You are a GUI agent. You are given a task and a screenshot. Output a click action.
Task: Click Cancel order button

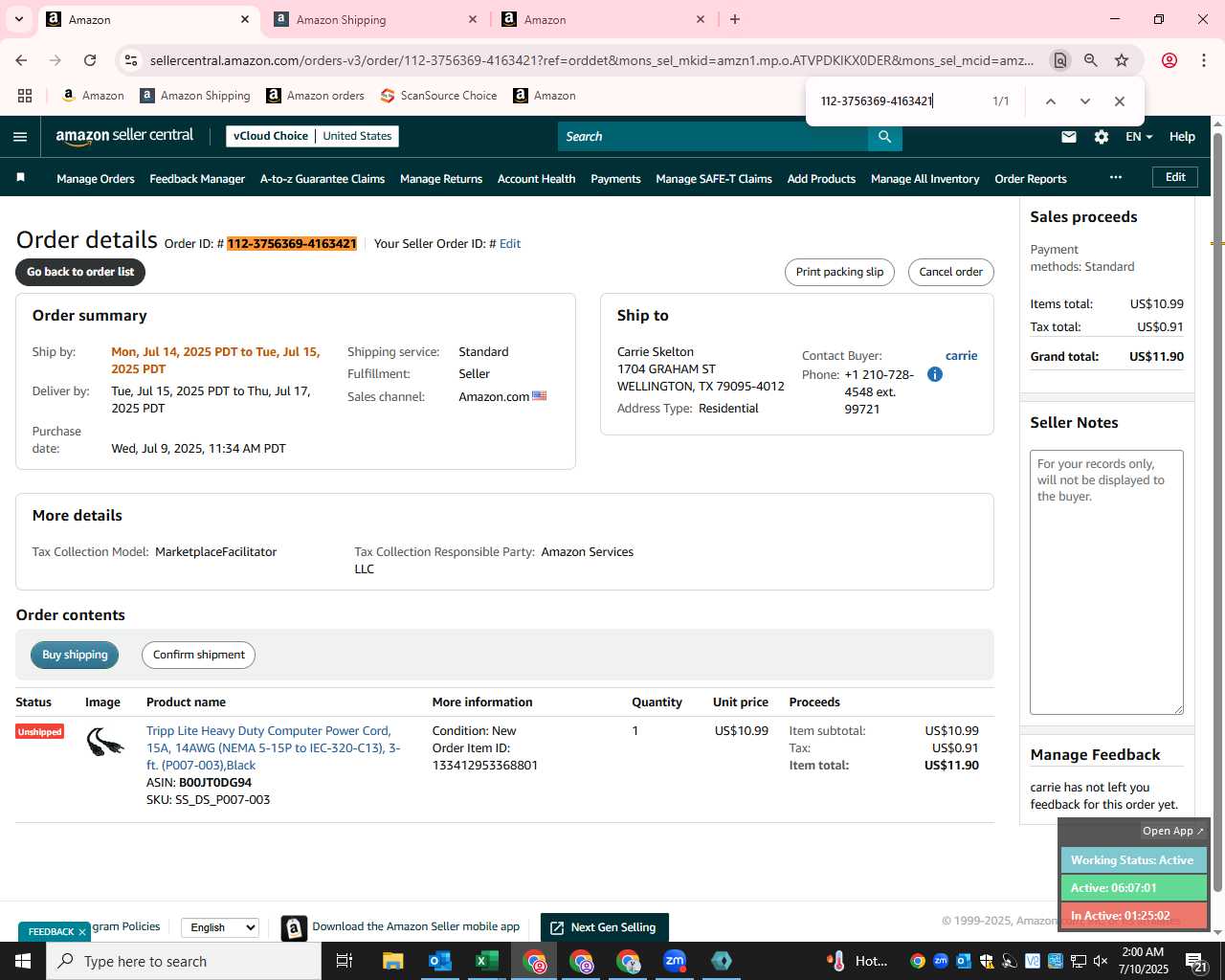point(950,272)
